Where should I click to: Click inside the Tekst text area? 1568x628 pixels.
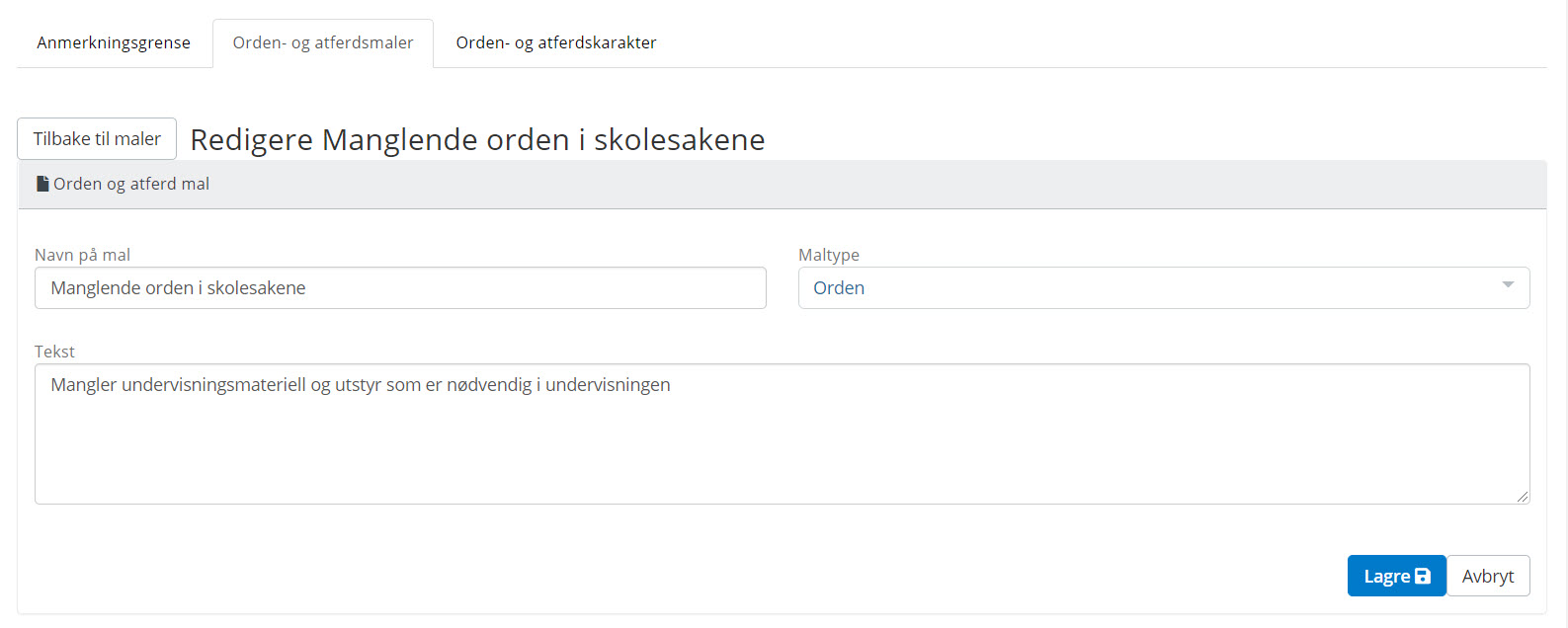point(781,444)
